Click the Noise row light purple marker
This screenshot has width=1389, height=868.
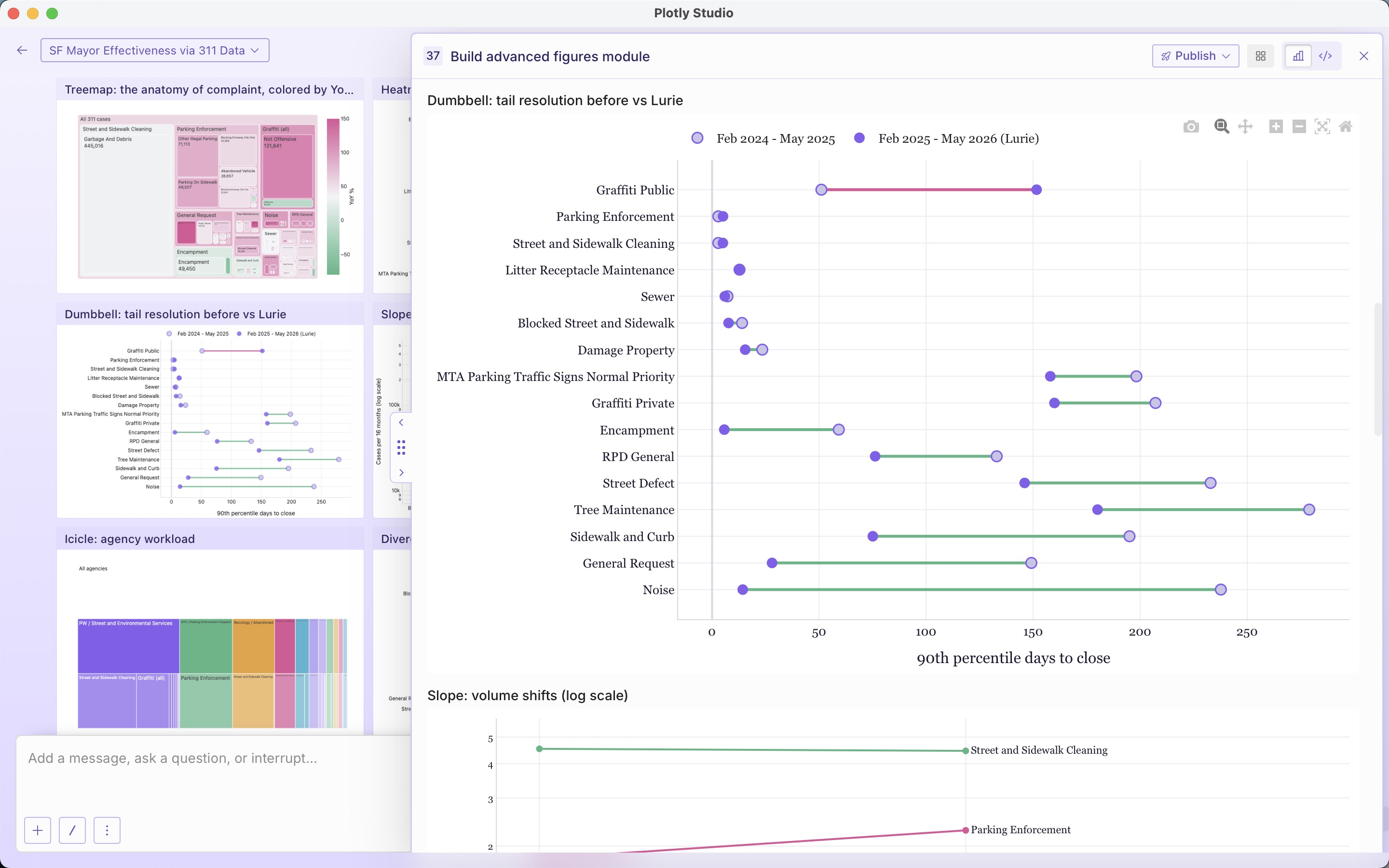(1221, 590)
